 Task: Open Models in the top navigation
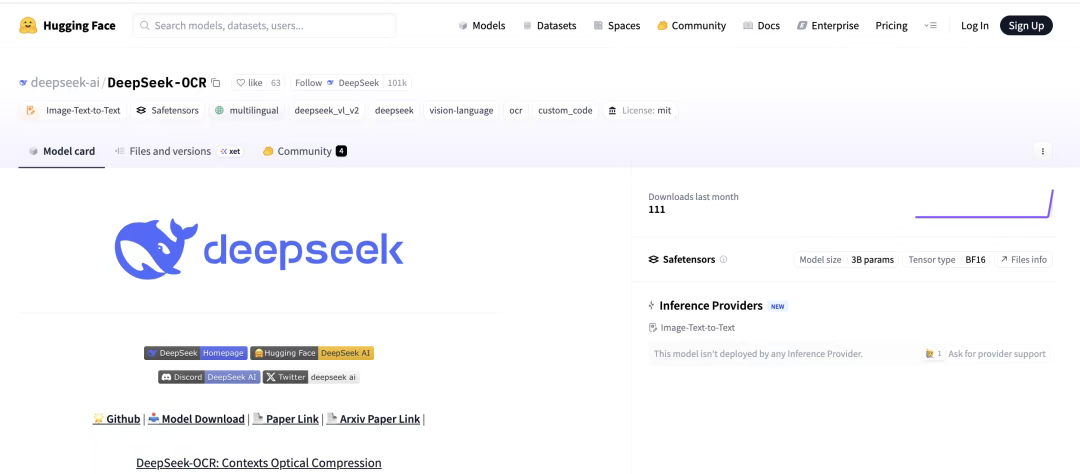tap(482, 25)
